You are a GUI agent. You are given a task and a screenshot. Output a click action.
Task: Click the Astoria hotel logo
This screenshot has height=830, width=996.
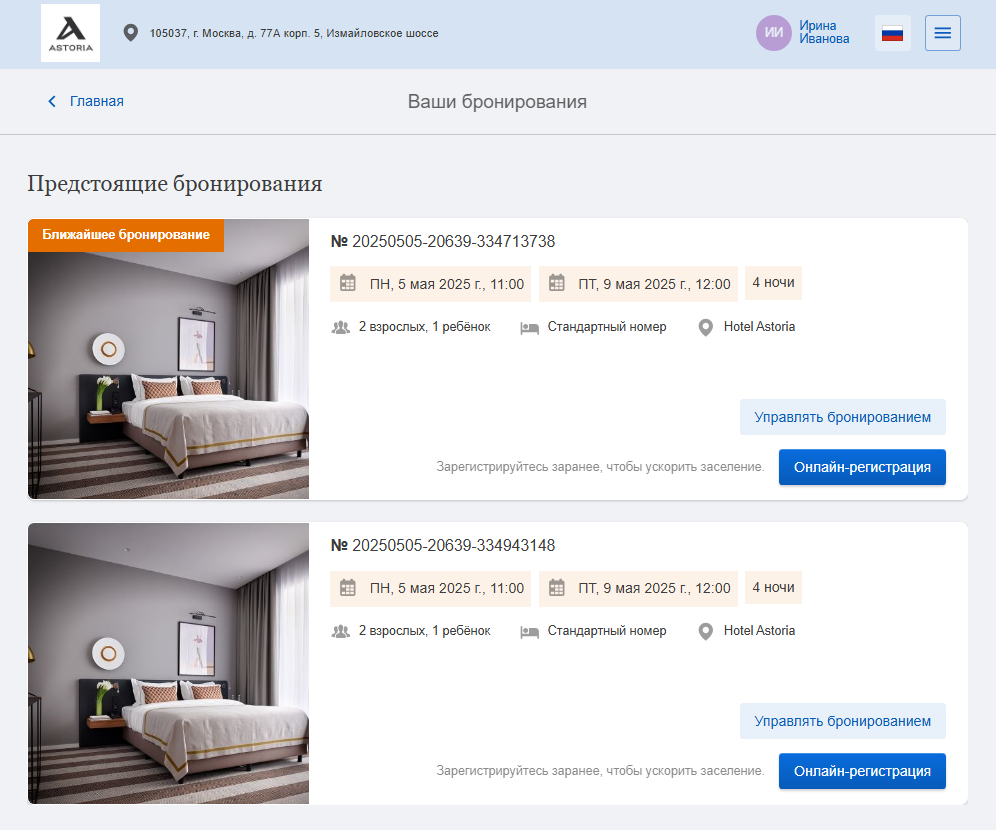[71, 33]
